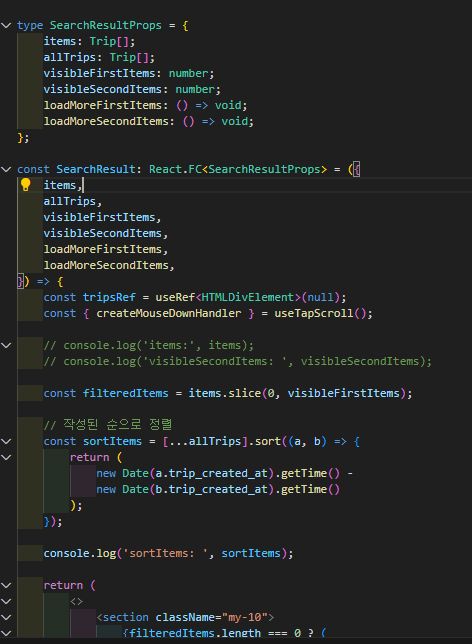Click 'loadMoreFirstItems: () => void;' line

(x=145, y=106)
